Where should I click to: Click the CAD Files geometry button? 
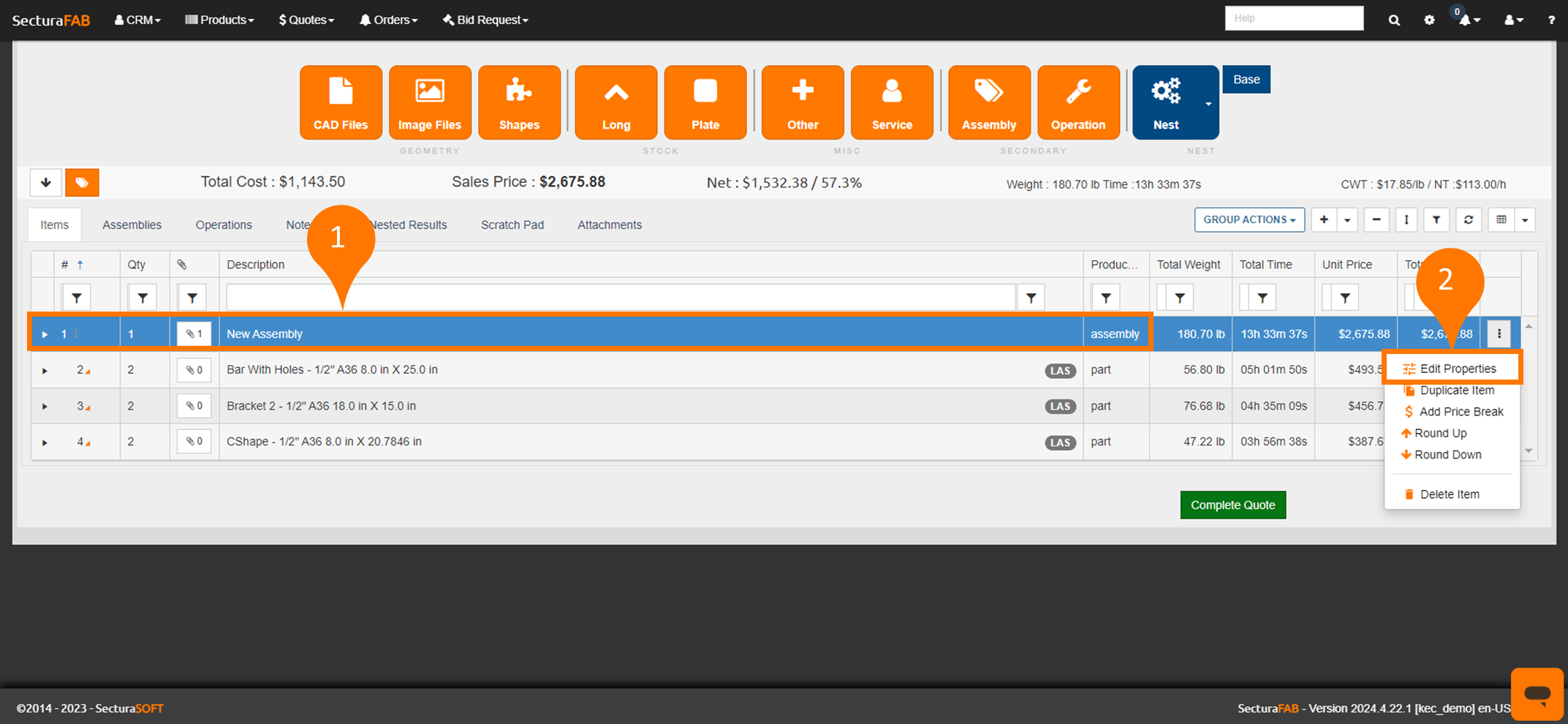tap(341, 102)
